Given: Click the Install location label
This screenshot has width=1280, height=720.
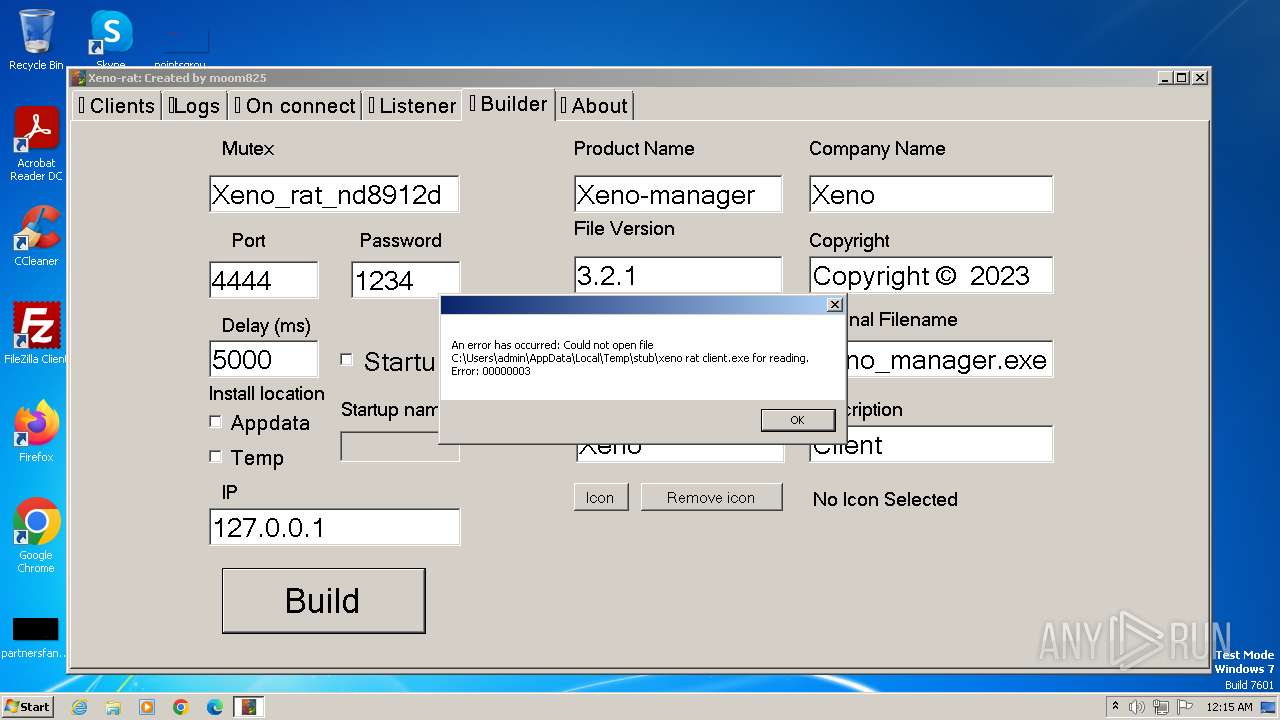Looking at the screenshot, I should 266,393.
